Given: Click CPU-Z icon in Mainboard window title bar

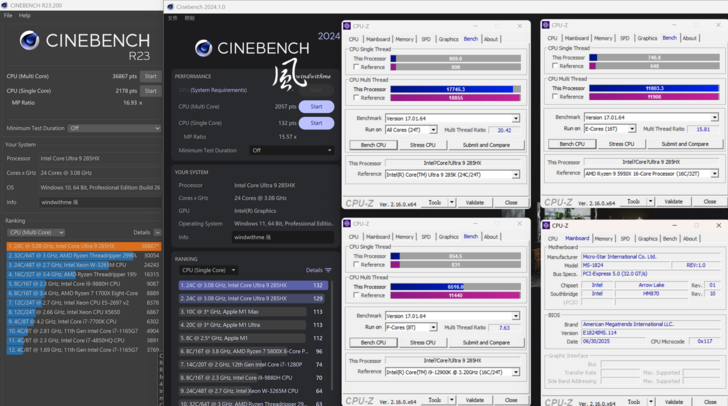Looking at the screenshot, I should click(546, 225).
